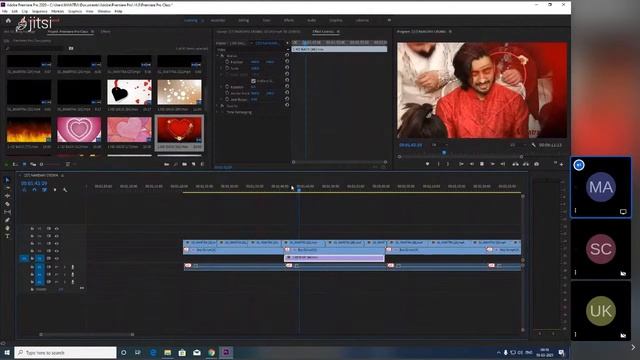Open Chrome from the Windows taskbar

click(x=211, y=353)
